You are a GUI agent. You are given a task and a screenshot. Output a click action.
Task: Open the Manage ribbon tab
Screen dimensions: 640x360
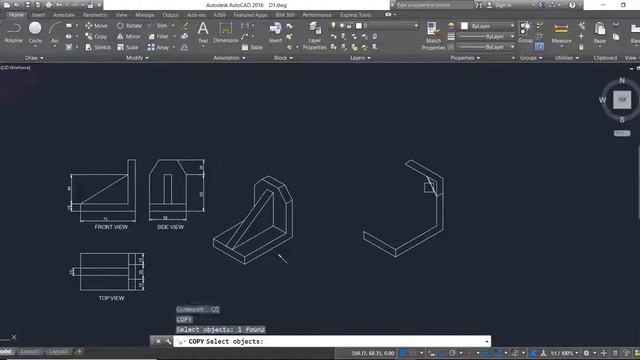pos(145,15)
